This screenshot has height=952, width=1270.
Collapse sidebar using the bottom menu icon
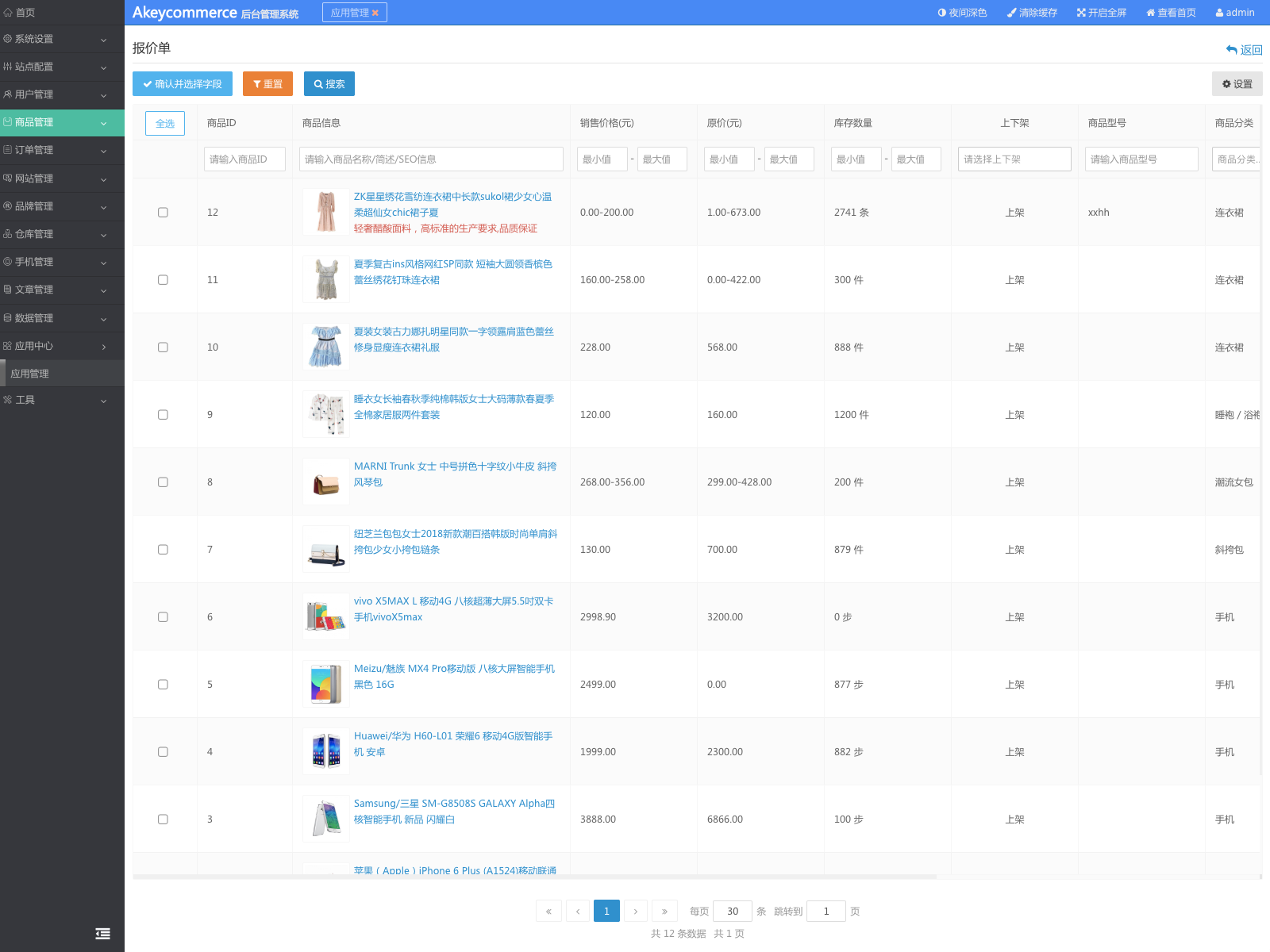pyautogui.click(x=102, y=934)
